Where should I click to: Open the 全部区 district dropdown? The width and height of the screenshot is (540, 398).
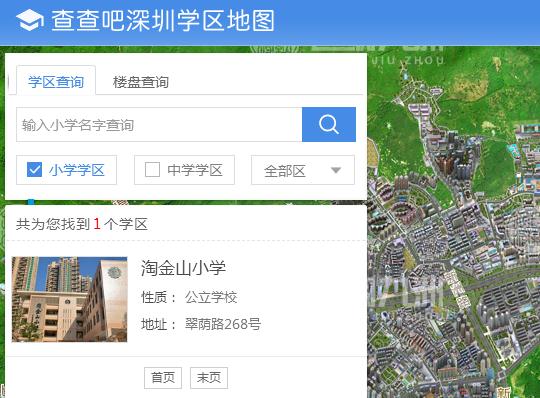coord(303,170)
